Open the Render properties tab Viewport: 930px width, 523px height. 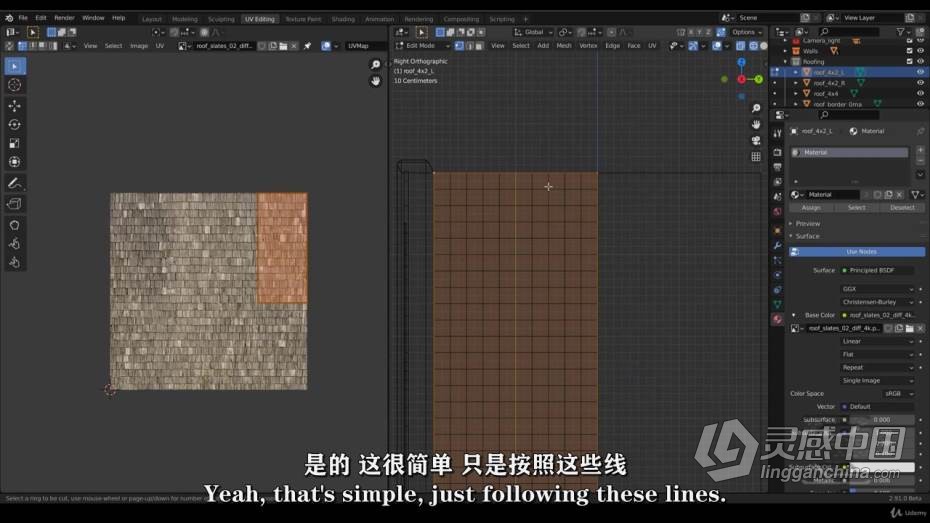777,152
